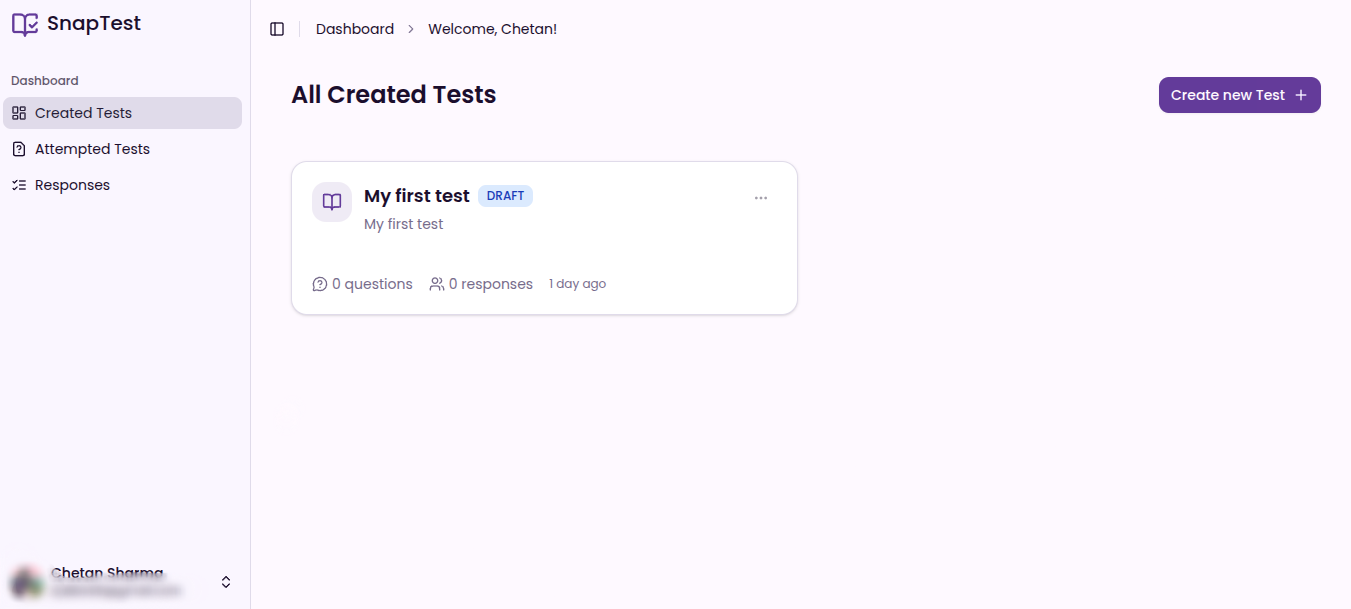Open the My first test title

click(x=417, y=196)
